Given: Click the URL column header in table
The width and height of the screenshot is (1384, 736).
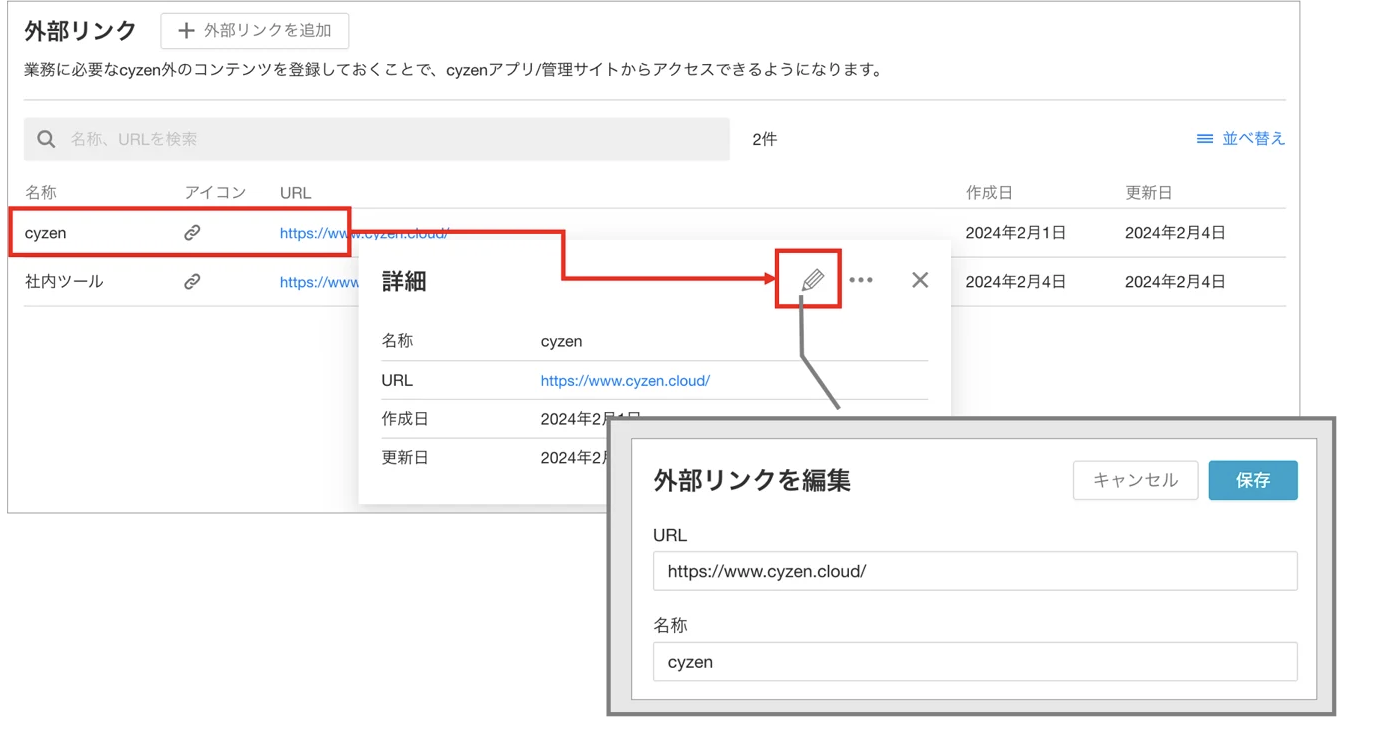Looking at the screenshot, I should 296,192.
